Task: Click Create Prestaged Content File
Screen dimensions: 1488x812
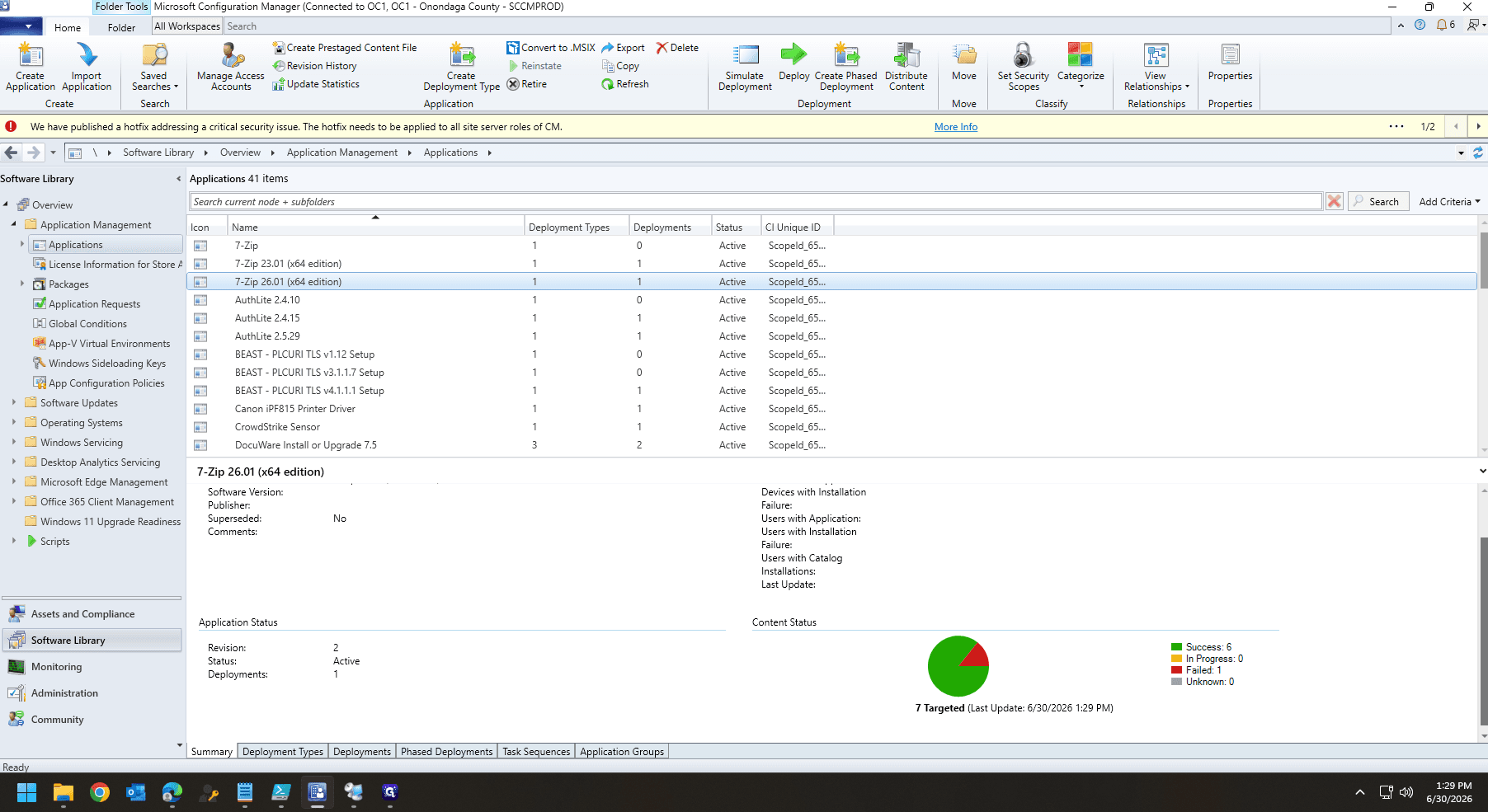Action: 345,48
